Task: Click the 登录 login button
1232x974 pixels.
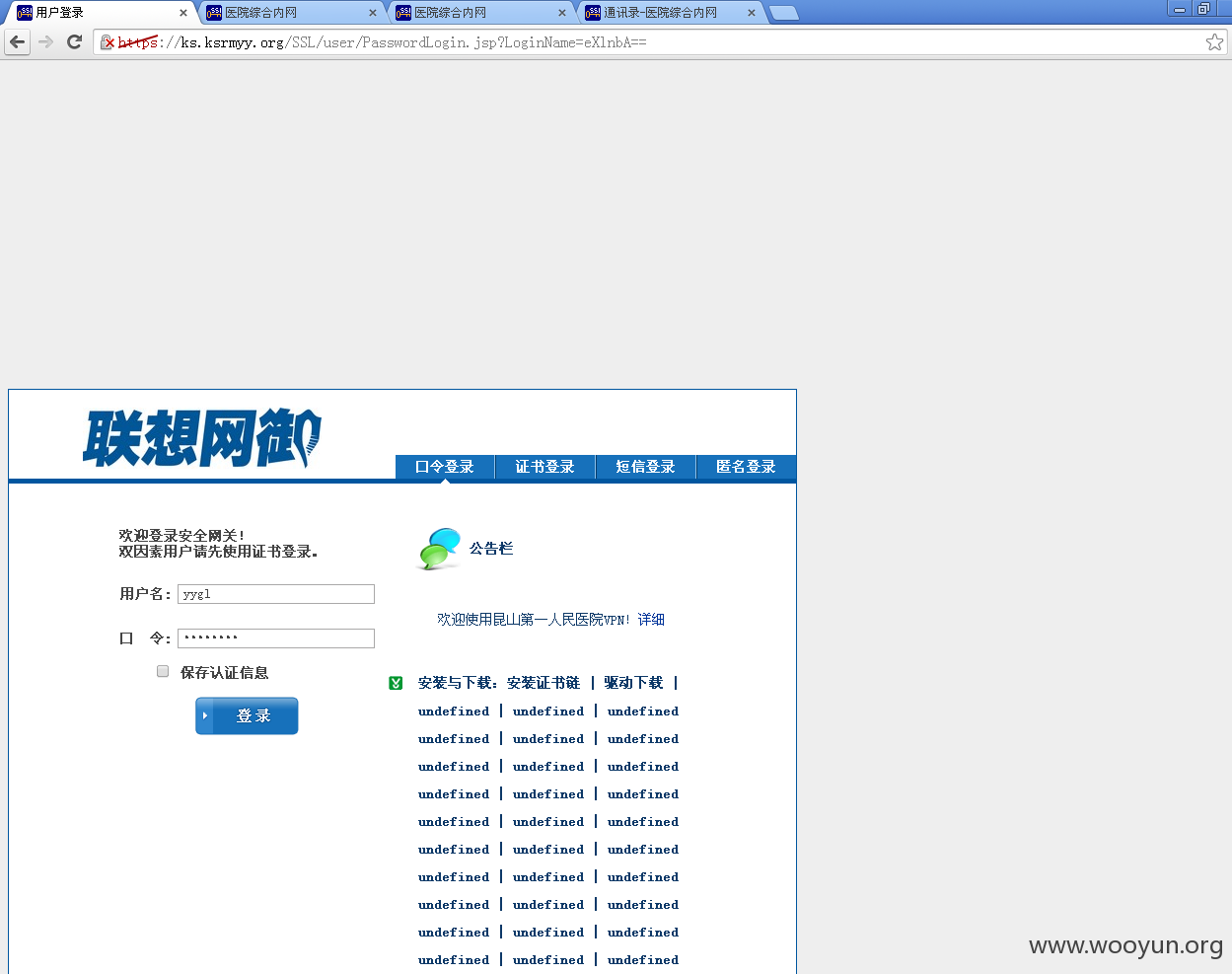Action: tap(247, 715)
